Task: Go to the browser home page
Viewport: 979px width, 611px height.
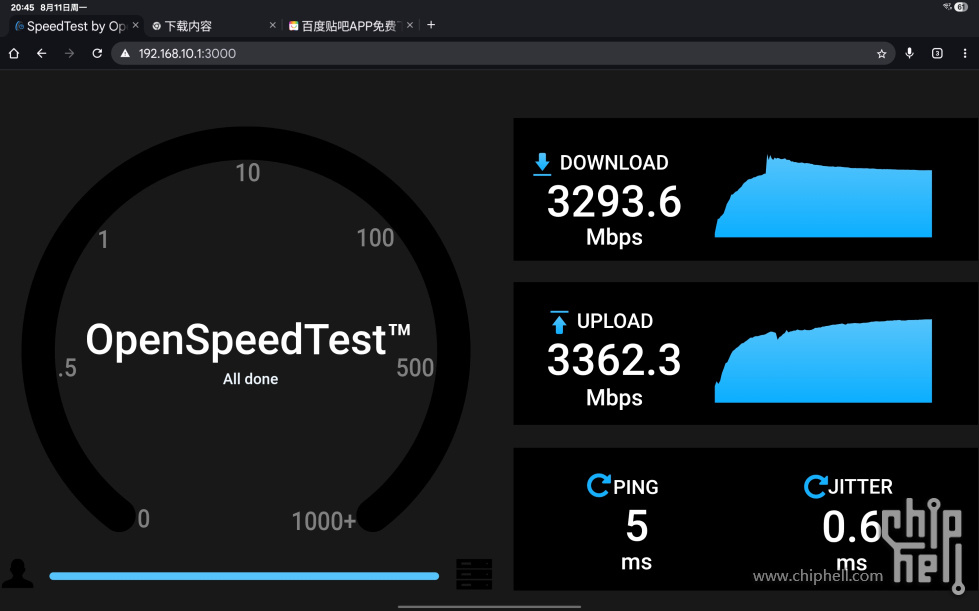Action: 14,54
